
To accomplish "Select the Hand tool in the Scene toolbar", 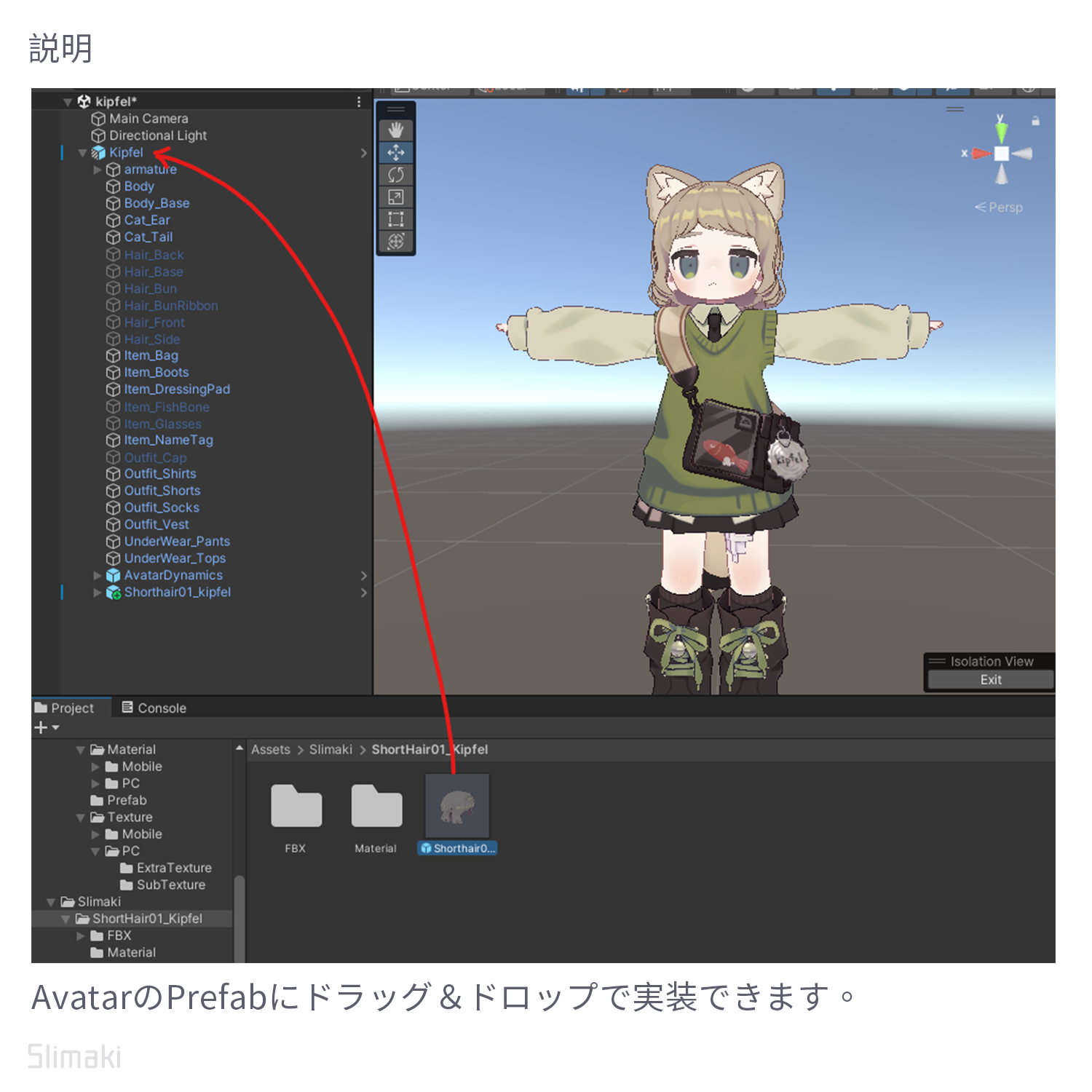I will [395, 128].
